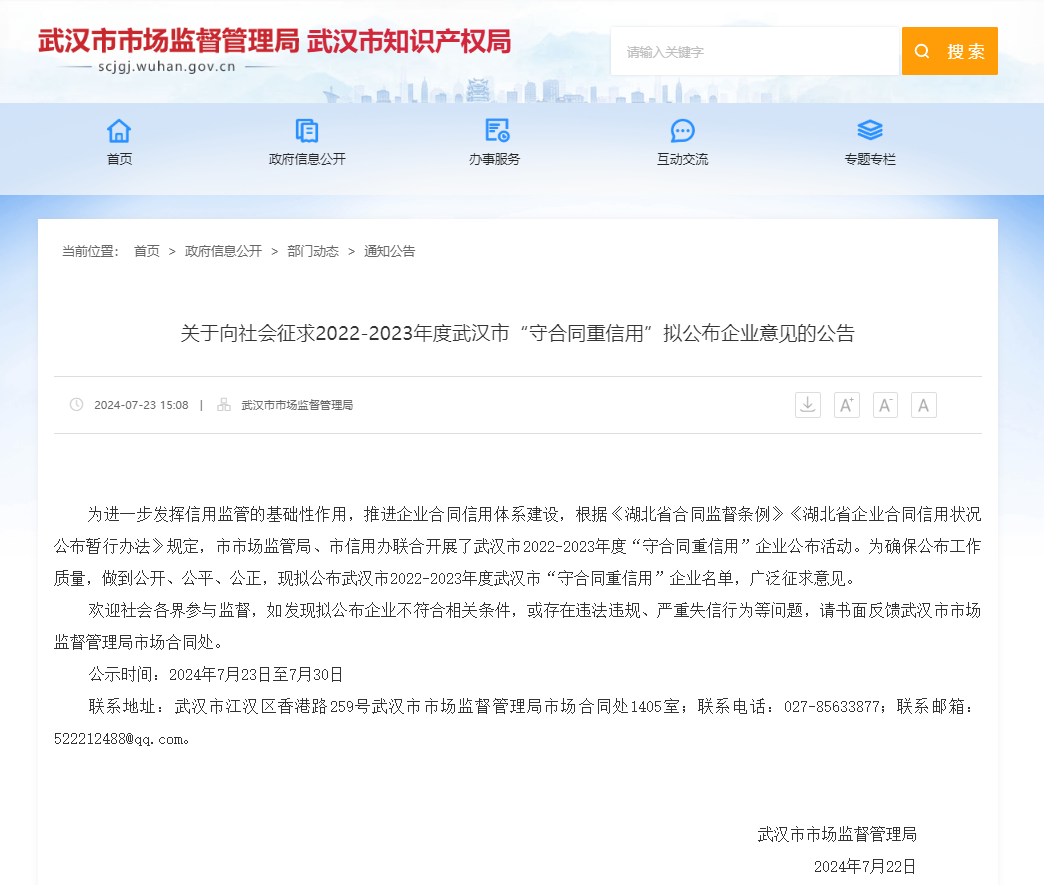Focus the keyword search input field
This screenshot has width=1044, height=885.
click(755, 51)
